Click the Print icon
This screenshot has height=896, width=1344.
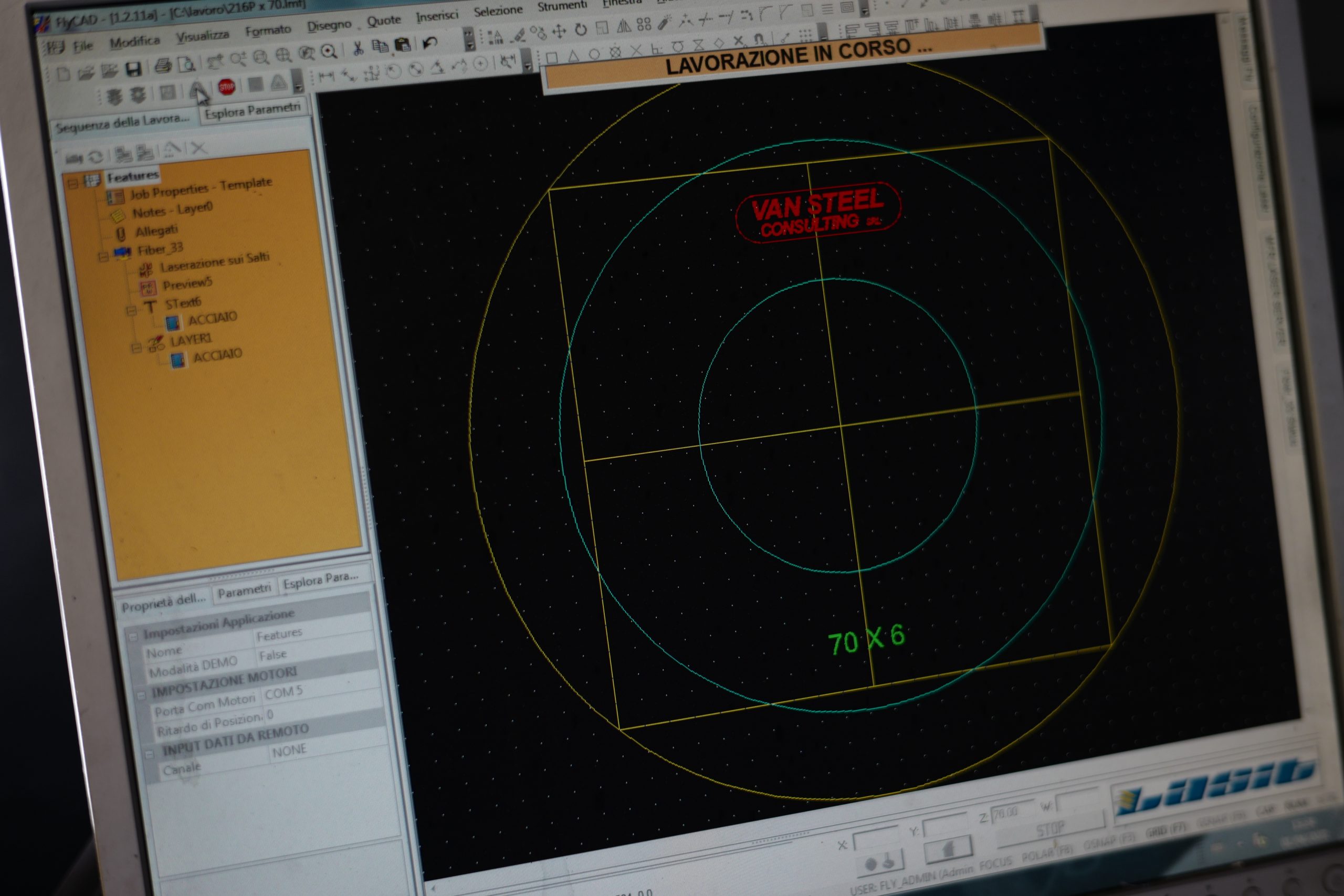(163, 67)
